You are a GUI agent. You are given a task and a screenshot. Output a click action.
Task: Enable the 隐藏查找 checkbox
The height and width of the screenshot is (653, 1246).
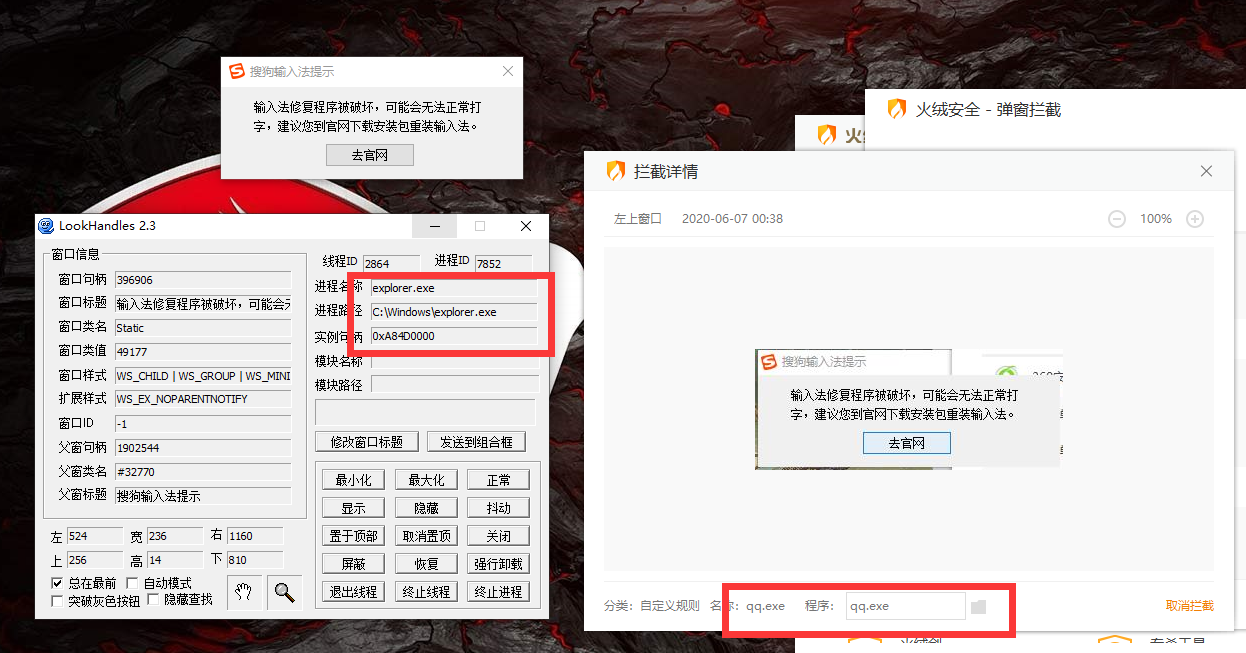pos(153,600)
